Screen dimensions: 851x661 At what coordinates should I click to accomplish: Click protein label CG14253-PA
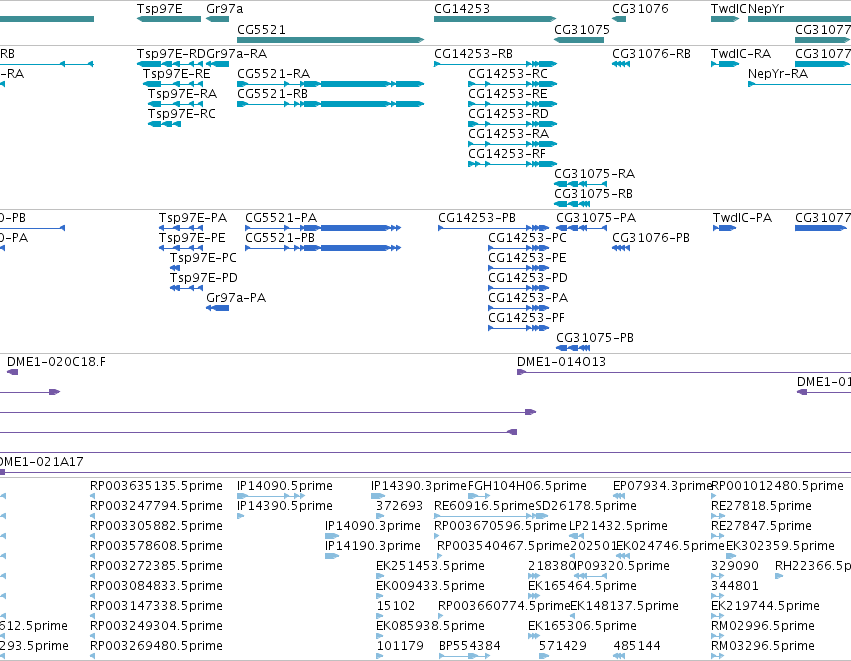tap(528, 298)
